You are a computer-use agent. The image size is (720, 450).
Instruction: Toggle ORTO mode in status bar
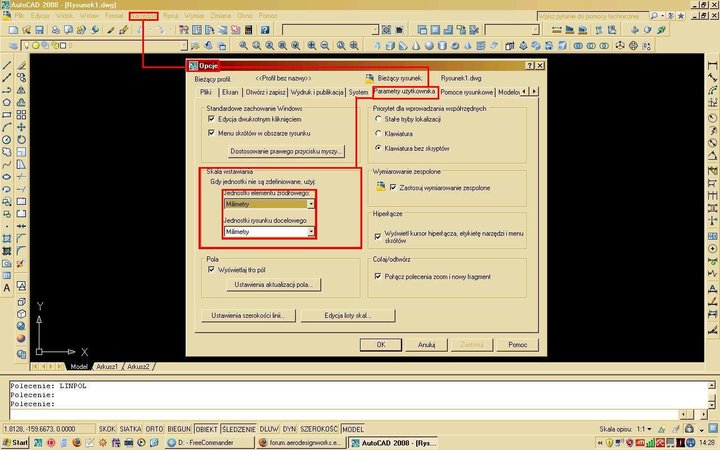pyautogui.click(x=154, y=429)
